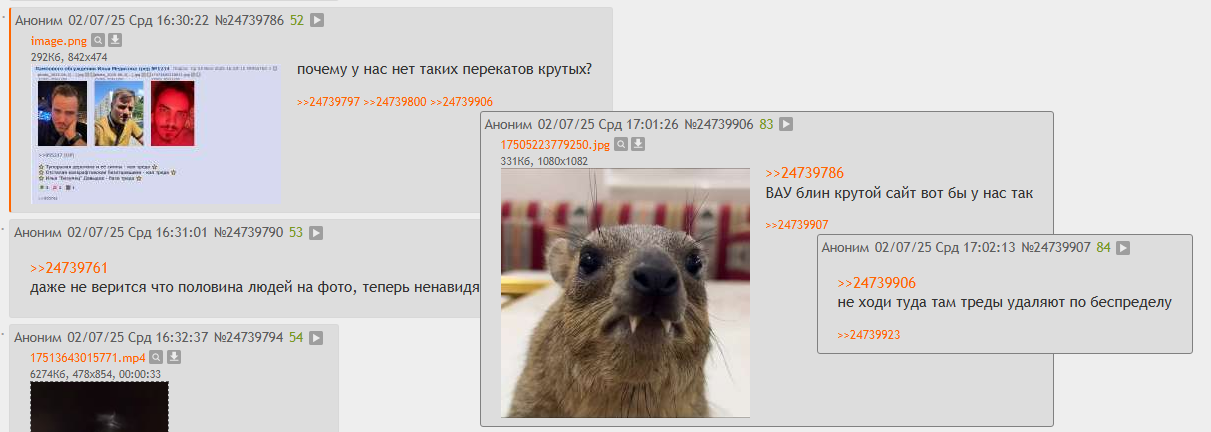
Task: Download the 17513643015771.mp4 video file
Action: coord(173,356)
